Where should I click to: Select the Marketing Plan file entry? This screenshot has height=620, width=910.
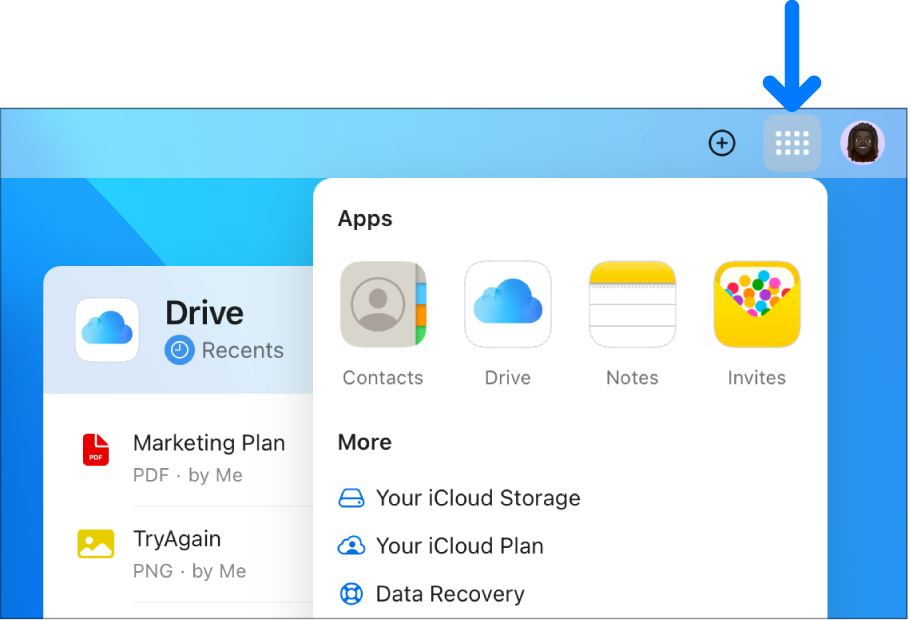click(209, 442)
